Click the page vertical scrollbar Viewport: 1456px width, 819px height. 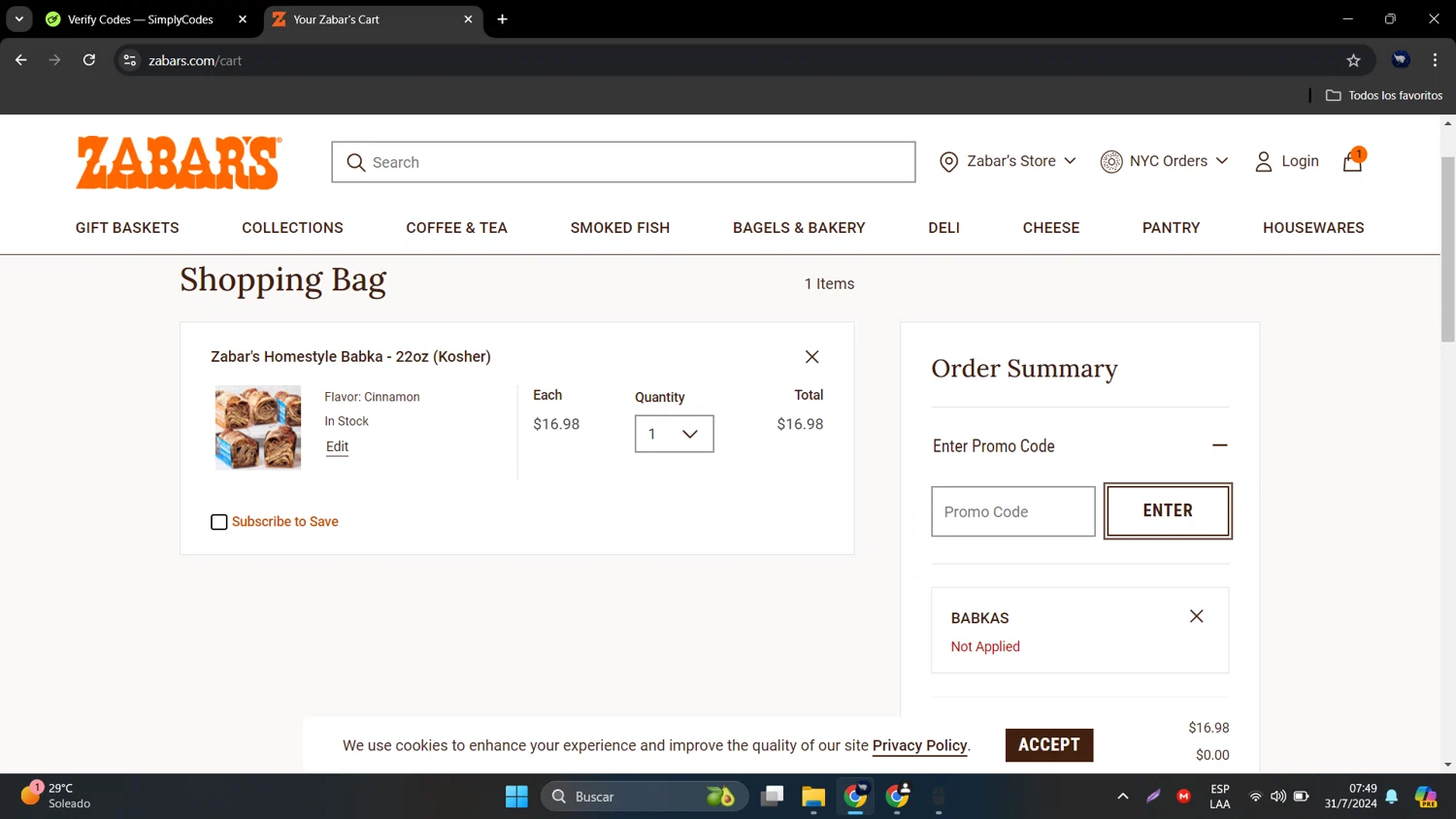(1447, 247)
